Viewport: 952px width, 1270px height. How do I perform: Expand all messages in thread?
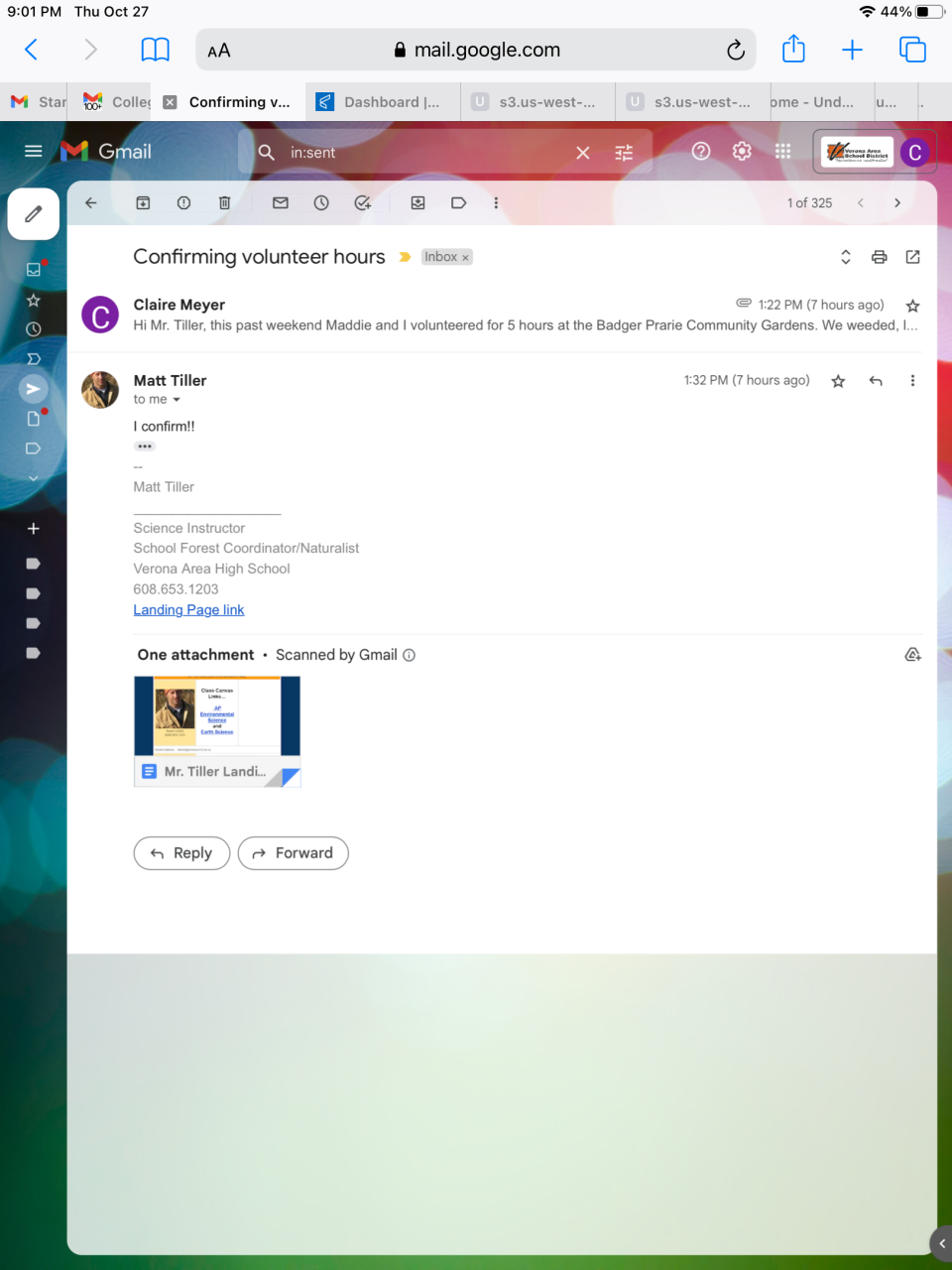846,257
